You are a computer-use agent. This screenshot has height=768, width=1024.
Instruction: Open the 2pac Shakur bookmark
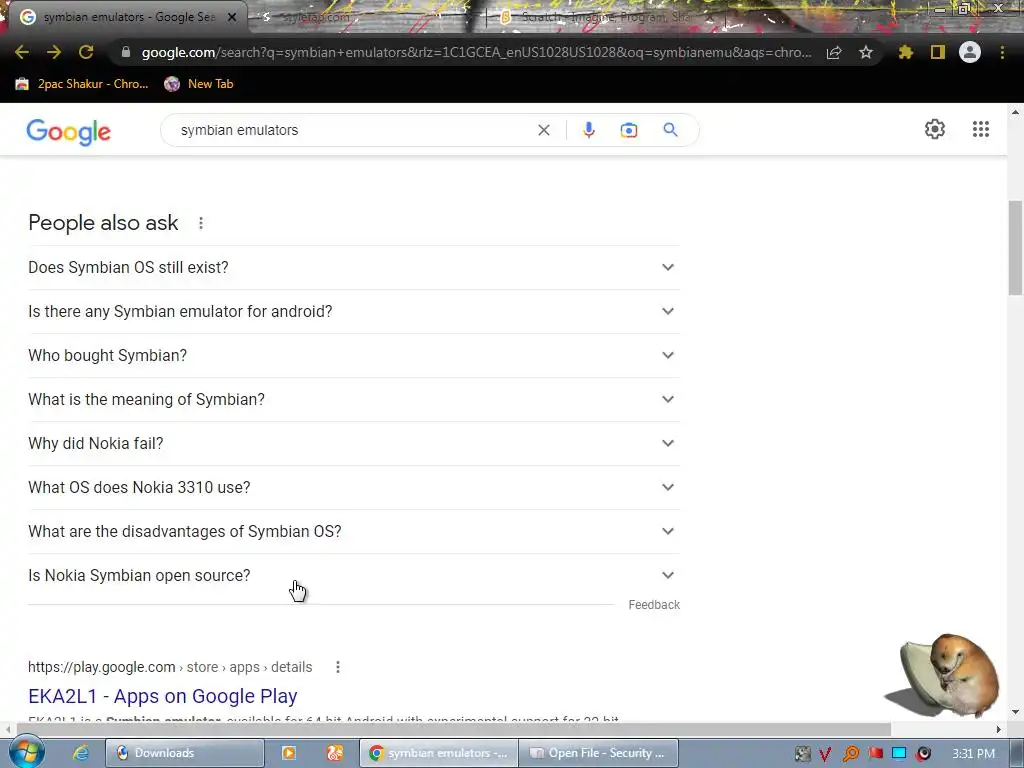[82, 84]
